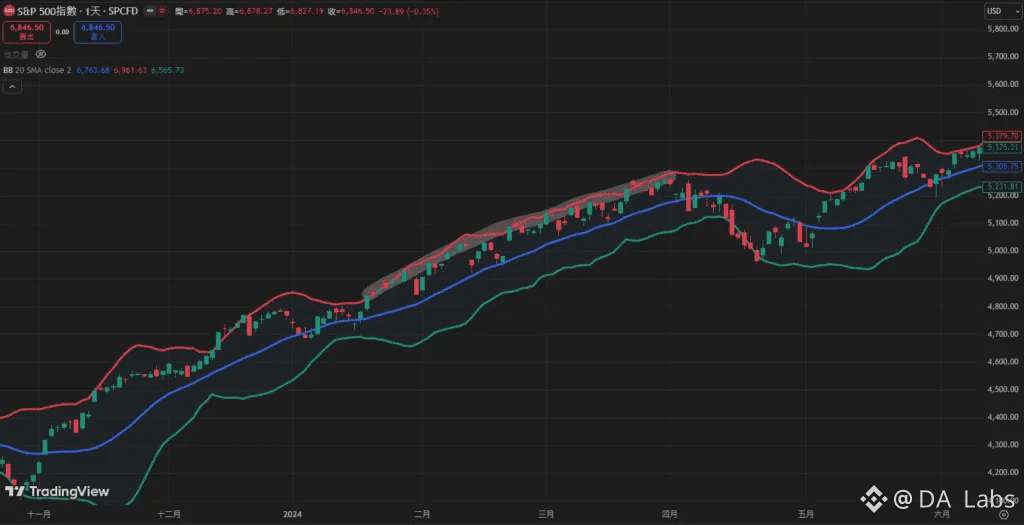
Task: Click the change value -23.89 (-0.35%)
Action: coord(407,12)
